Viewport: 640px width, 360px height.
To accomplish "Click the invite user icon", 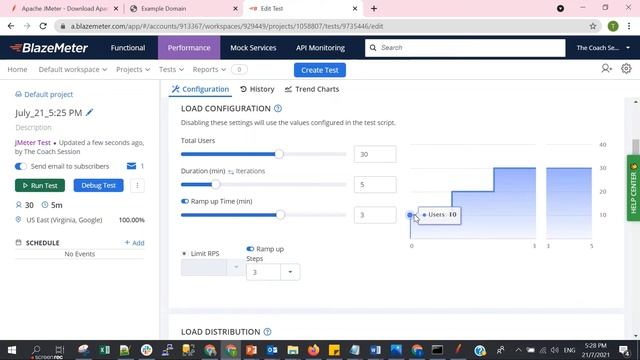I will pyautogui.click(x=607, y=69).
